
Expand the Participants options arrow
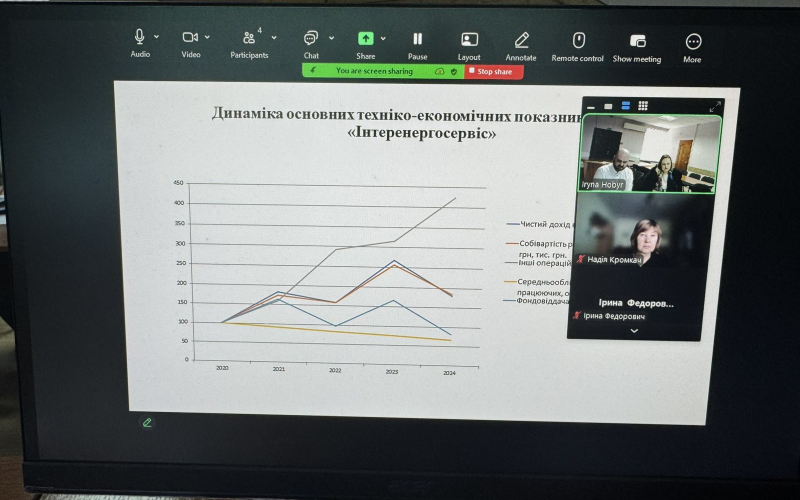click(273, 39)
